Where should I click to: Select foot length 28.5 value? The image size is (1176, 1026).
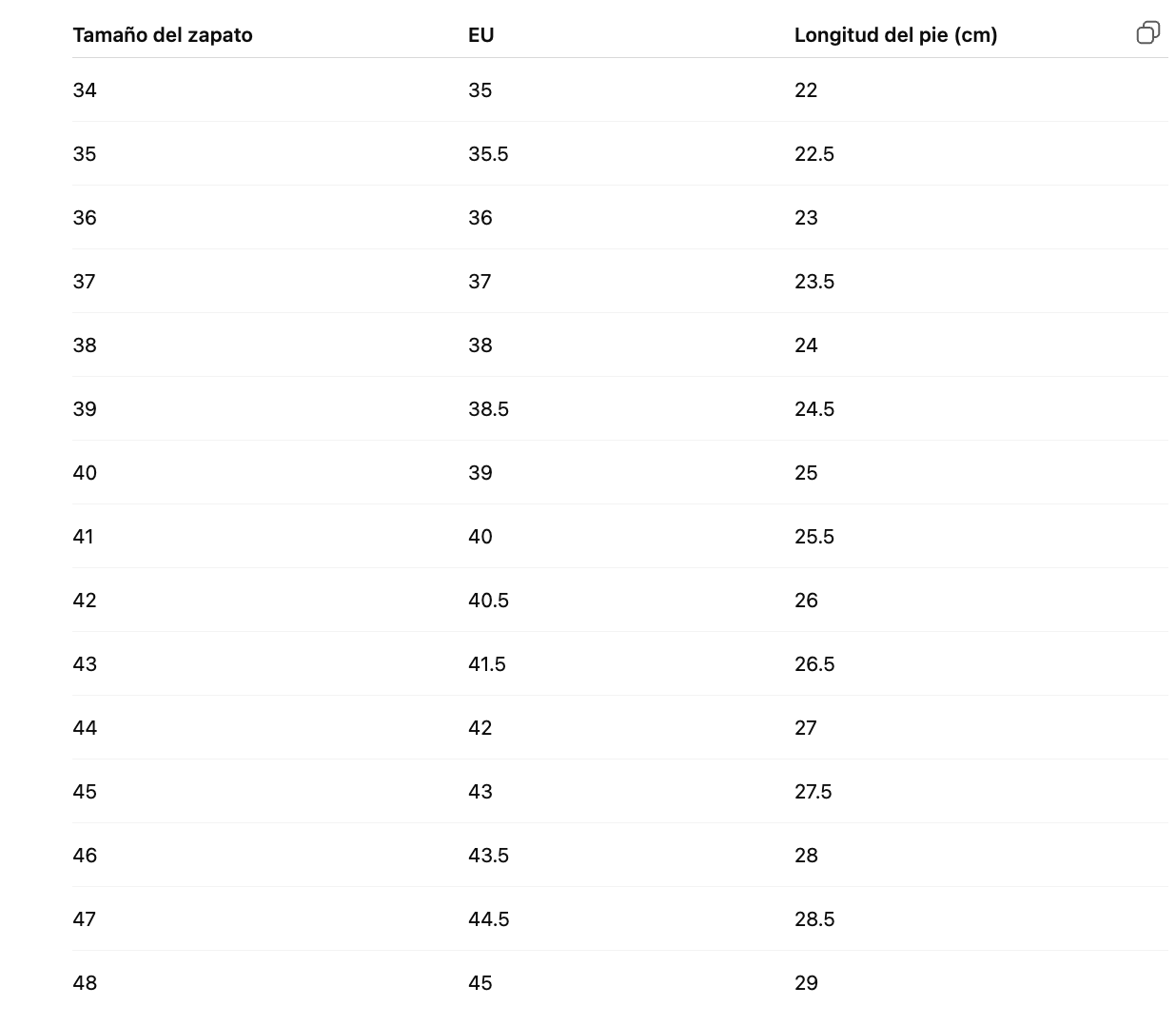click(x=814, y=919)
